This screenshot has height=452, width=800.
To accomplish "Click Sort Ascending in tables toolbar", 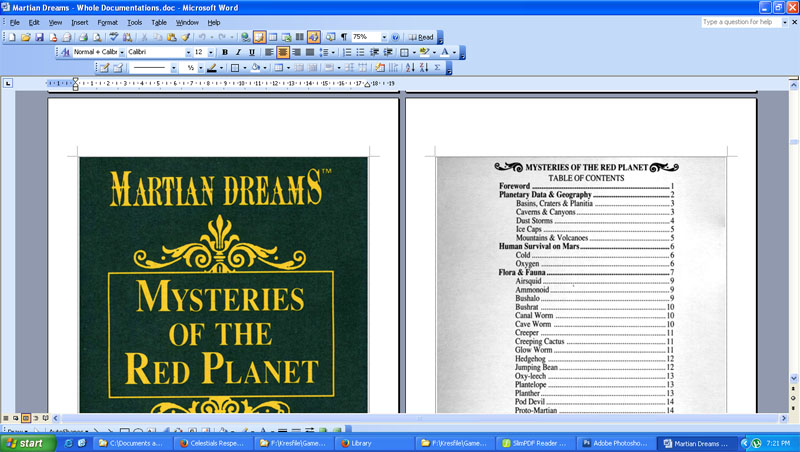I will coord(410,67).
